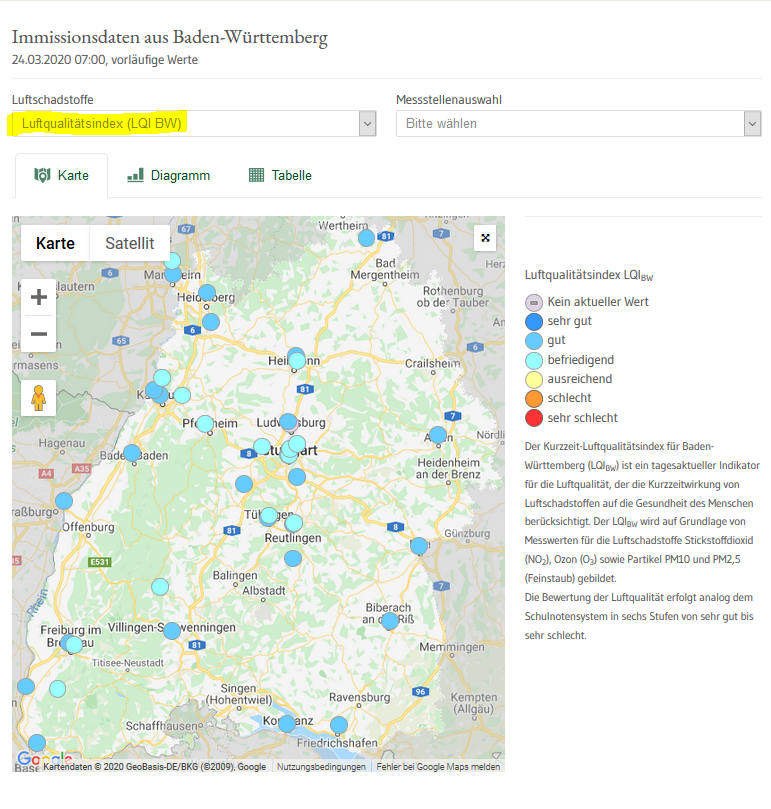Image resolution: width=771 pixels, height=809 pixels.
Task: Click the red 'sehr schlecht' legend swatch
Action: pos(534,418)
